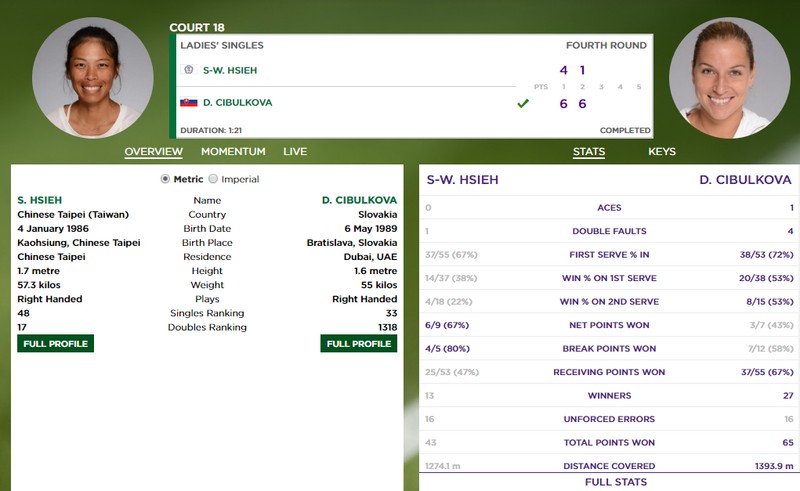Viewport: 800px width, 491px height.
Task: Click the Winners stat label
Action: pyautogui.click(x=609, y=396)
